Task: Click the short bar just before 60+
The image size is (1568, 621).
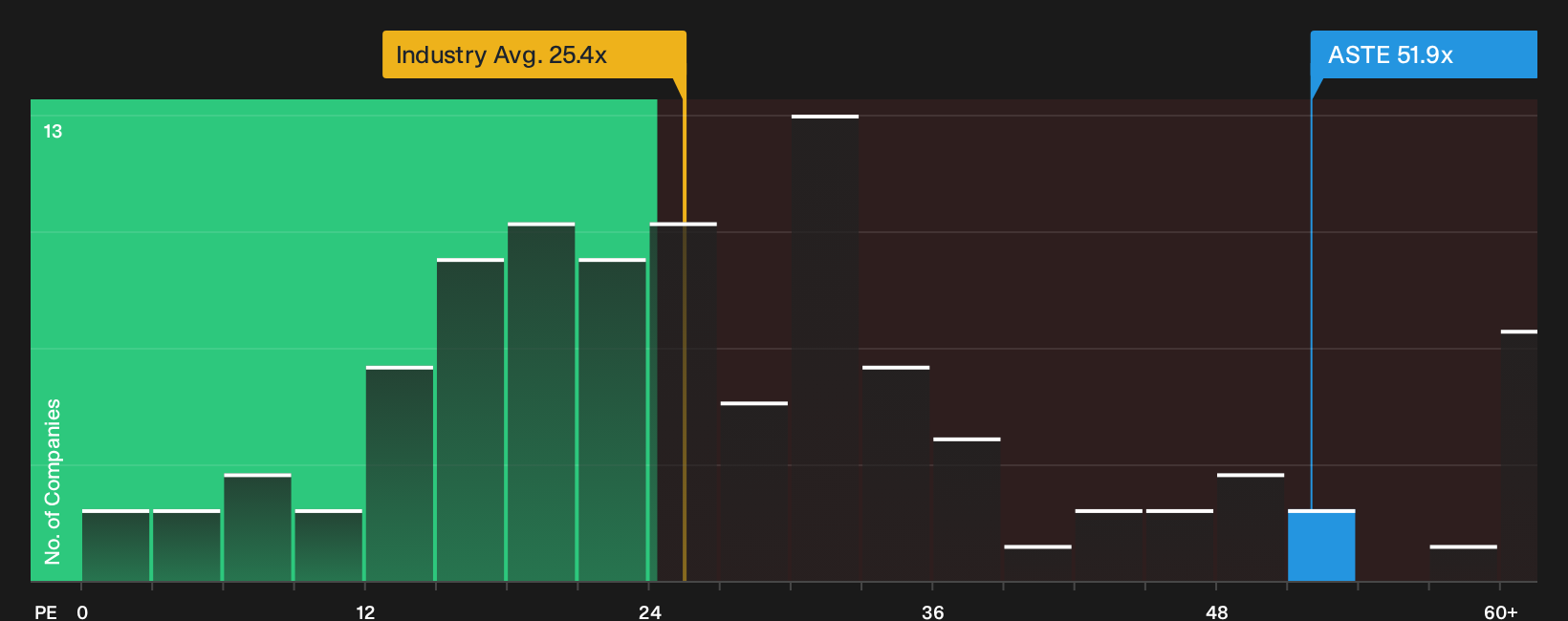Action: (x=1464, y=564)
